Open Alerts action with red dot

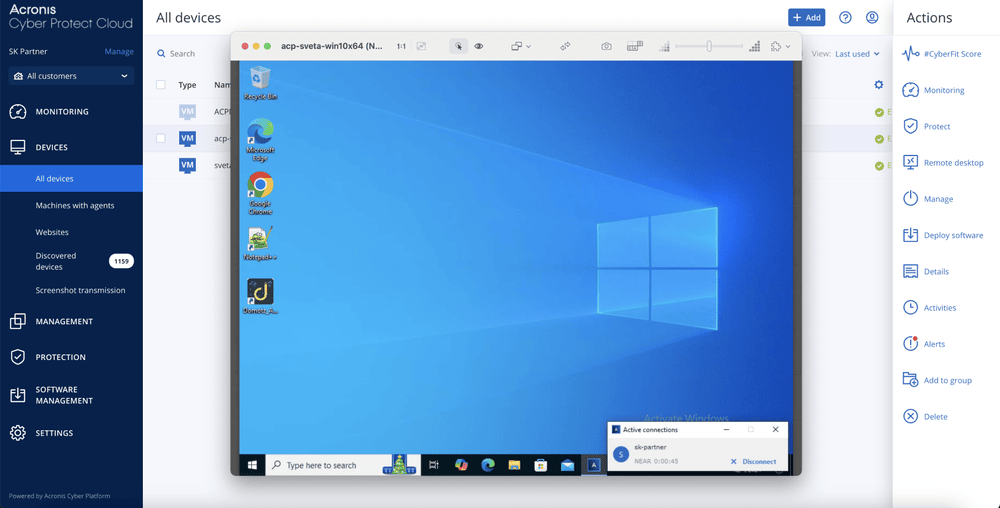click(x=923, y=344)
